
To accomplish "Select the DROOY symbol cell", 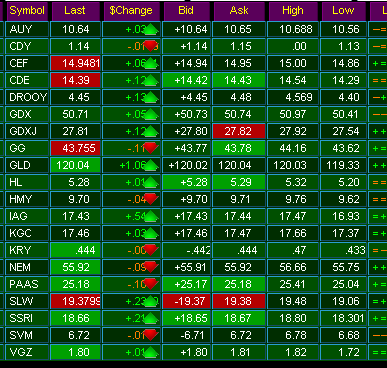I will click(27, 97).
